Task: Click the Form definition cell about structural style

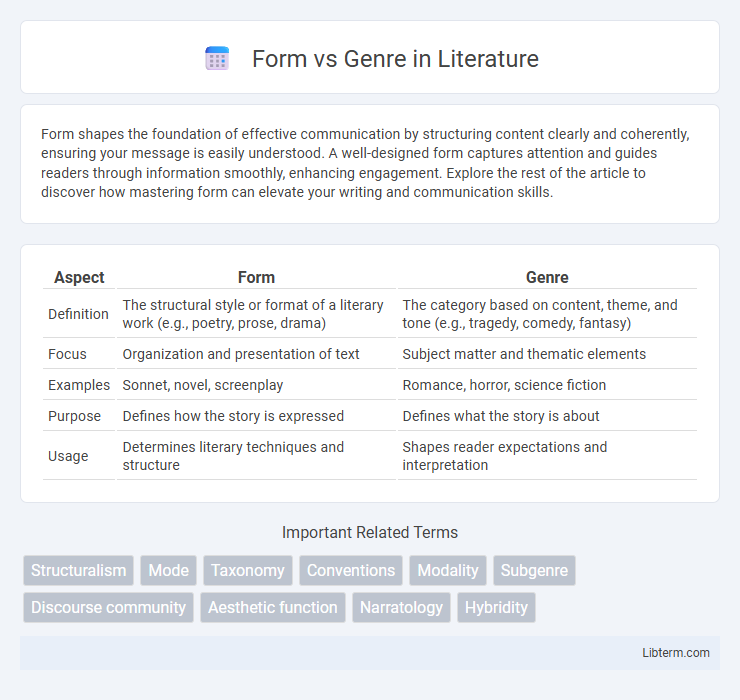Action: [x=256, y=314]
